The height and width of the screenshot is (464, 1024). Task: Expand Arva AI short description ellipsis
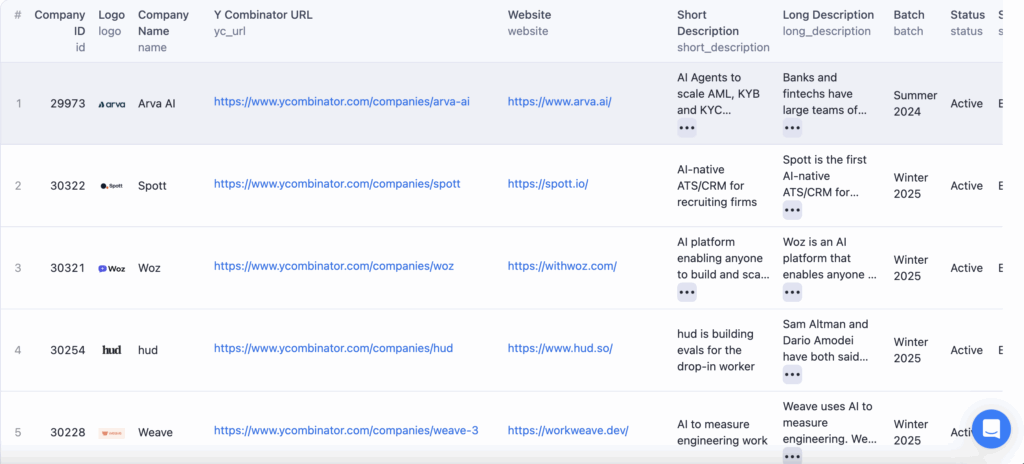tap(686, 128)
